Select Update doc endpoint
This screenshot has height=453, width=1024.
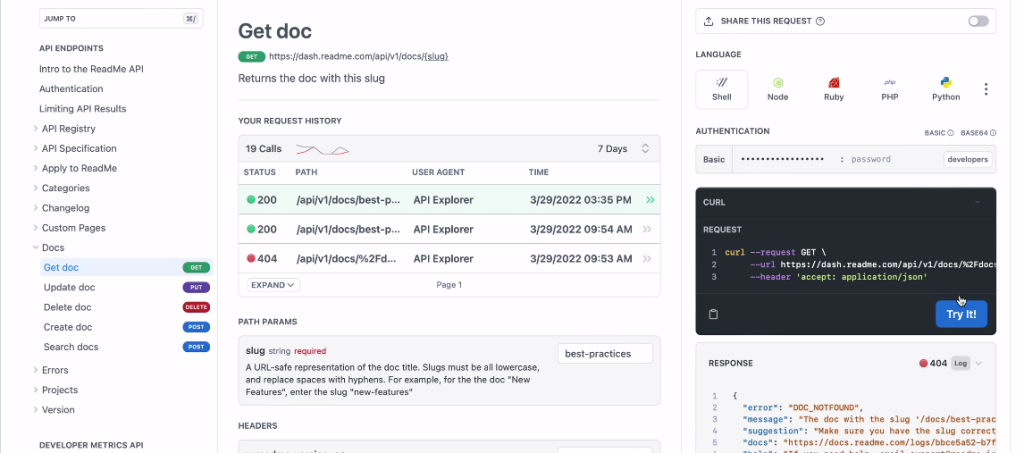69,287
